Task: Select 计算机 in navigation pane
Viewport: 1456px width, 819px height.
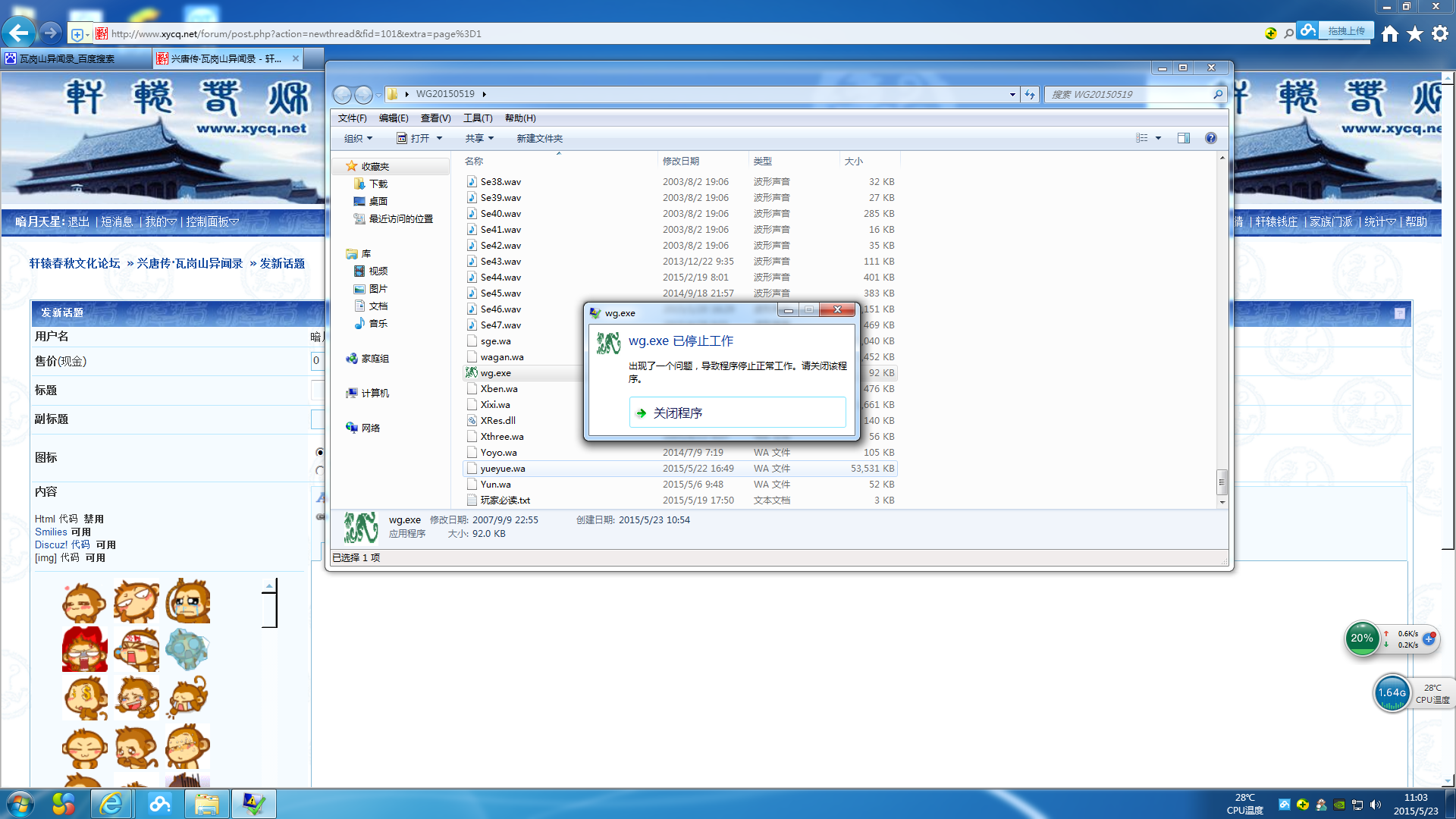Action: click(375, 393)
